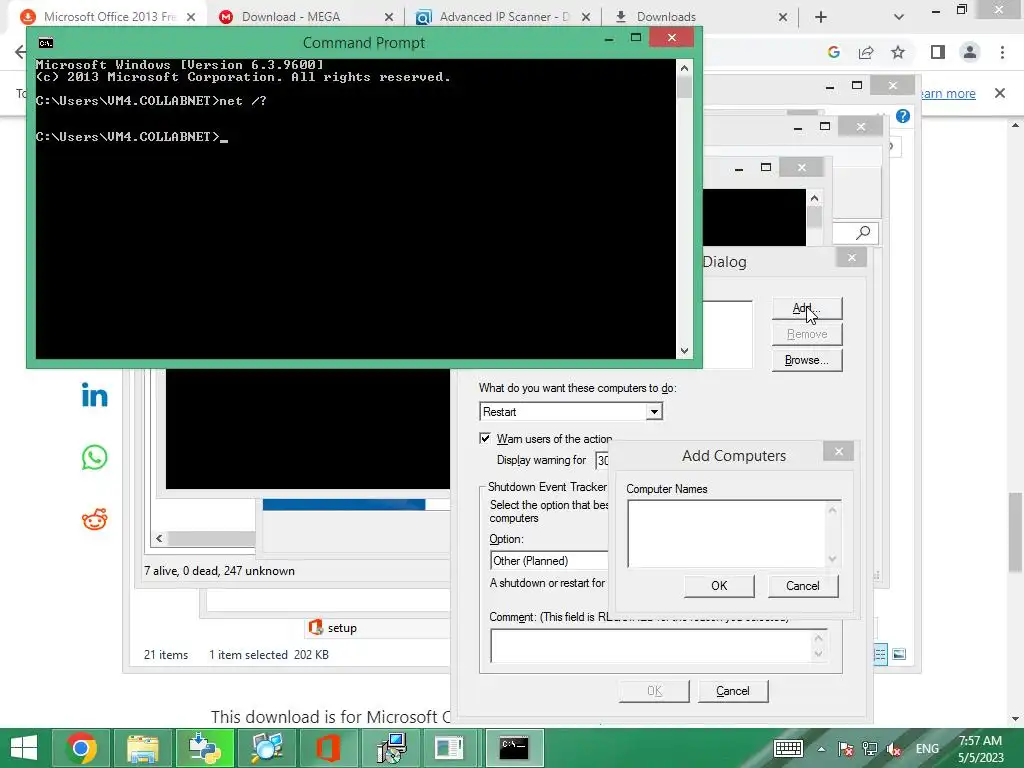Open File Explorer from the taskbar
The width and height of the screenshot is (1024, 768).
(x=143, y=748)
